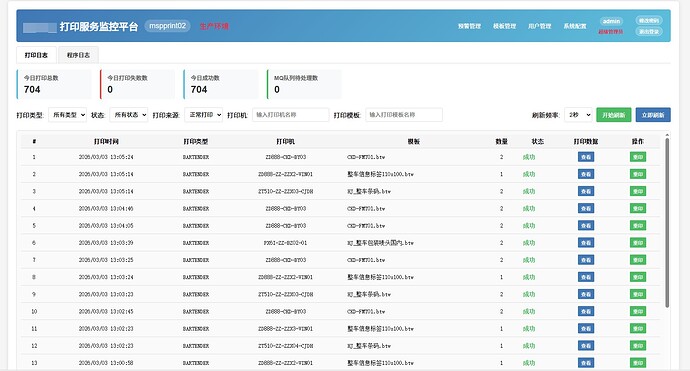Focus the 打印模板 name input field
690x371 pixels.
pos(404,115)
